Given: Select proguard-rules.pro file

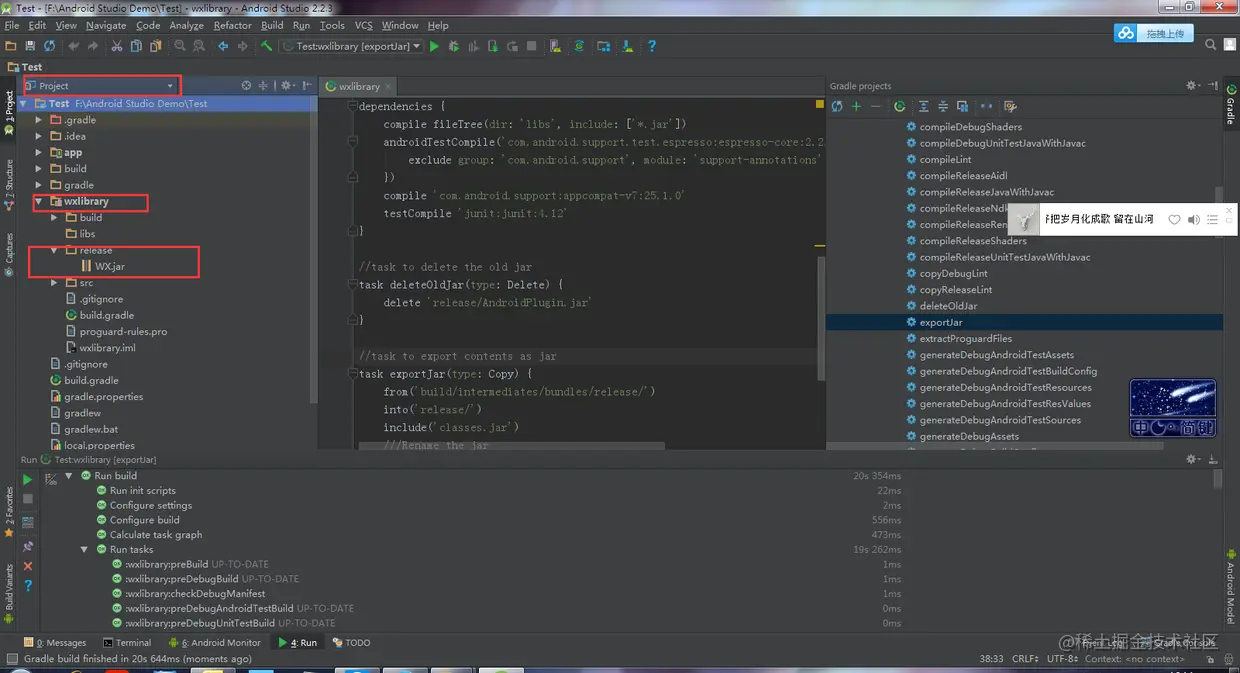Looking at the screenshot, I should point(115,331).
